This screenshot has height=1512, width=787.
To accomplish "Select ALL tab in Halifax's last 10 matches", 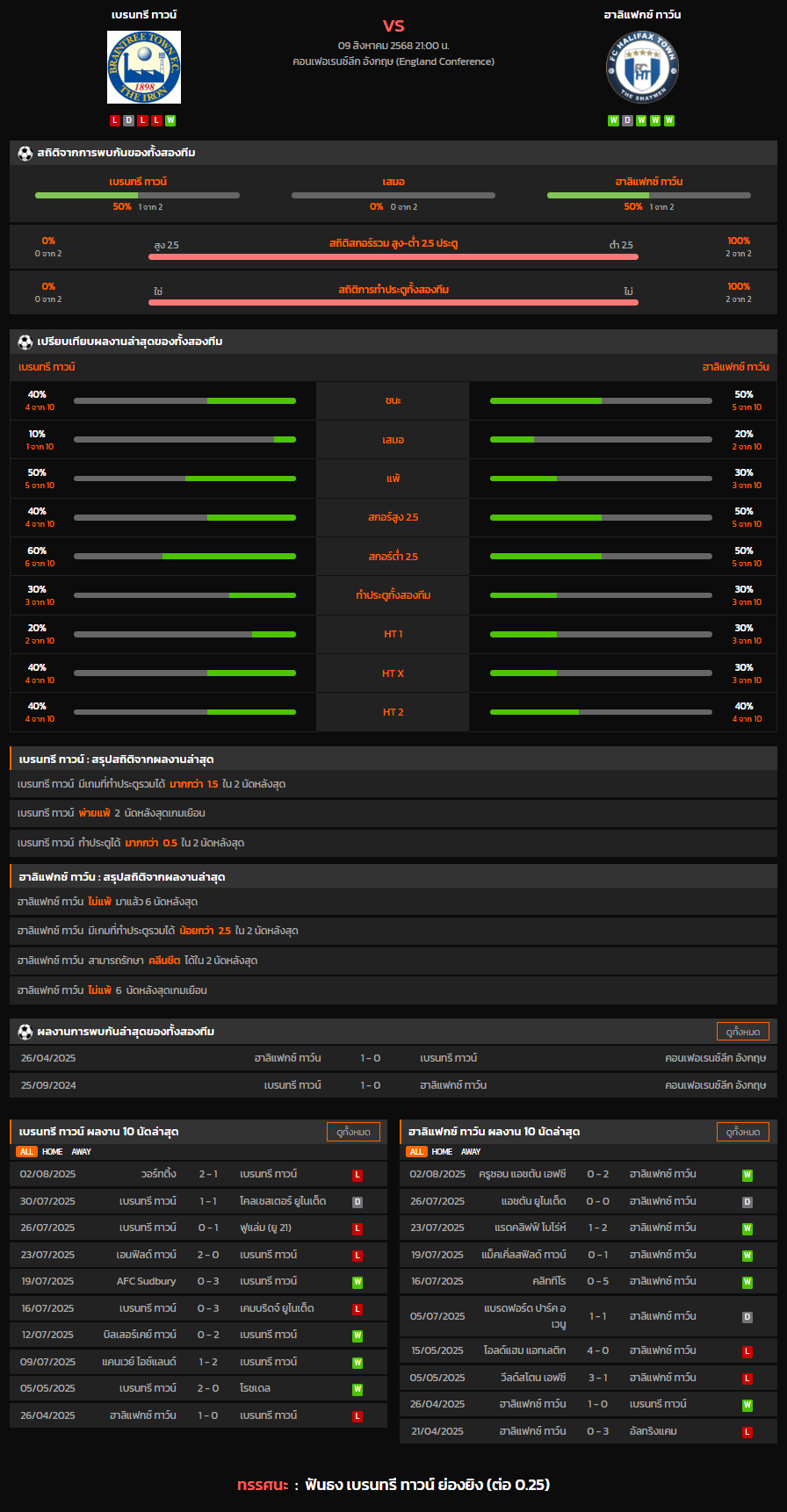I will pos(416,1152).
